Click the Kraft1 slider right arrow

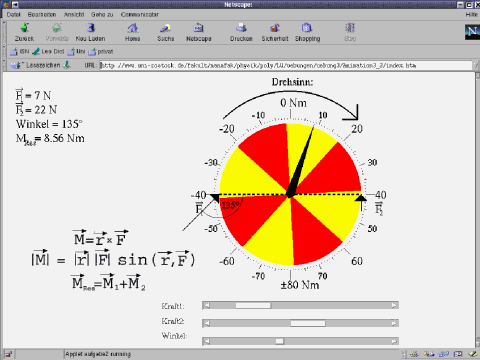[x=394, y=305]
